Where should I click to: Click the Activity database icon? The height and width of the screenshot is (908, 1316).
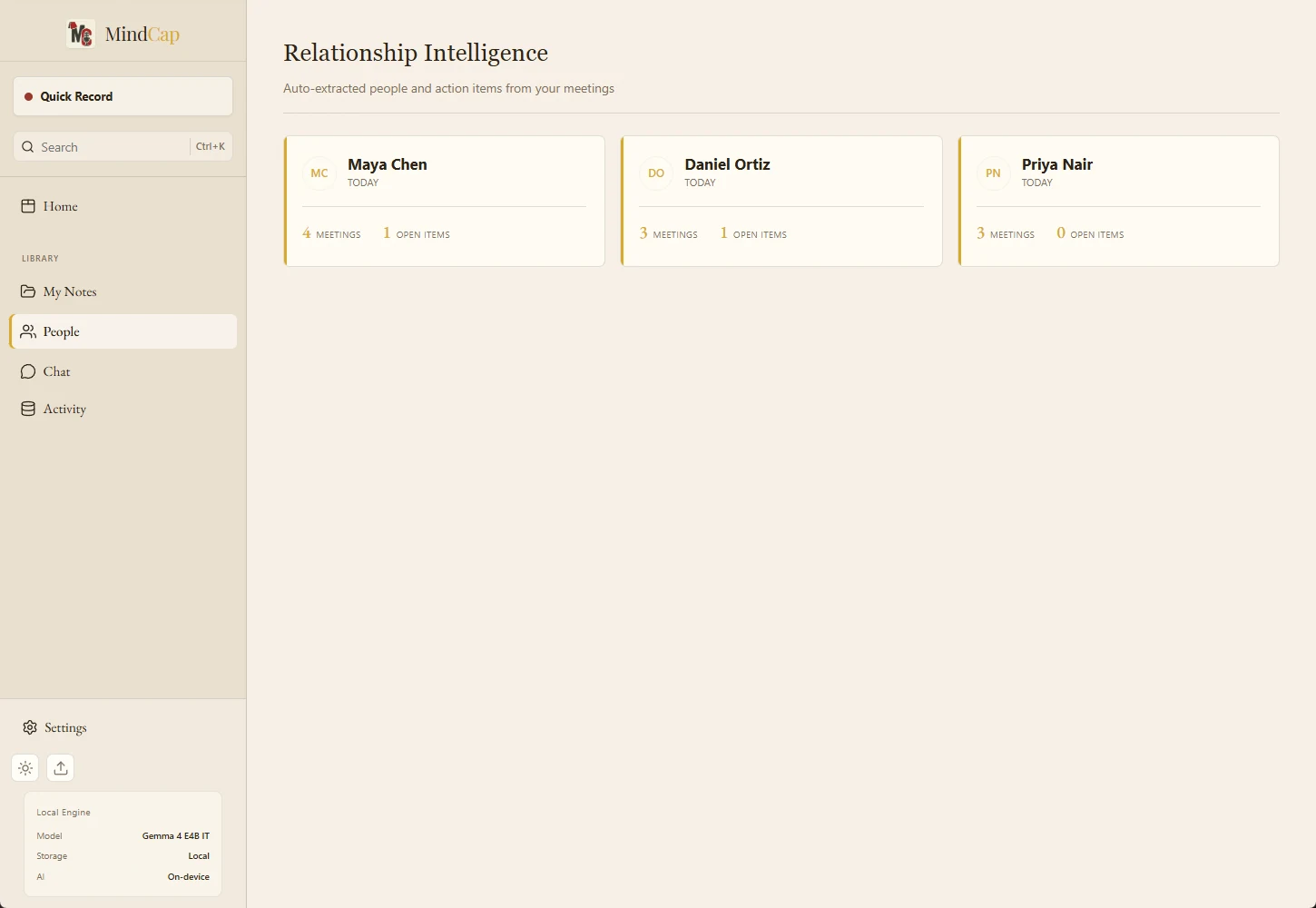click(28, 409)
